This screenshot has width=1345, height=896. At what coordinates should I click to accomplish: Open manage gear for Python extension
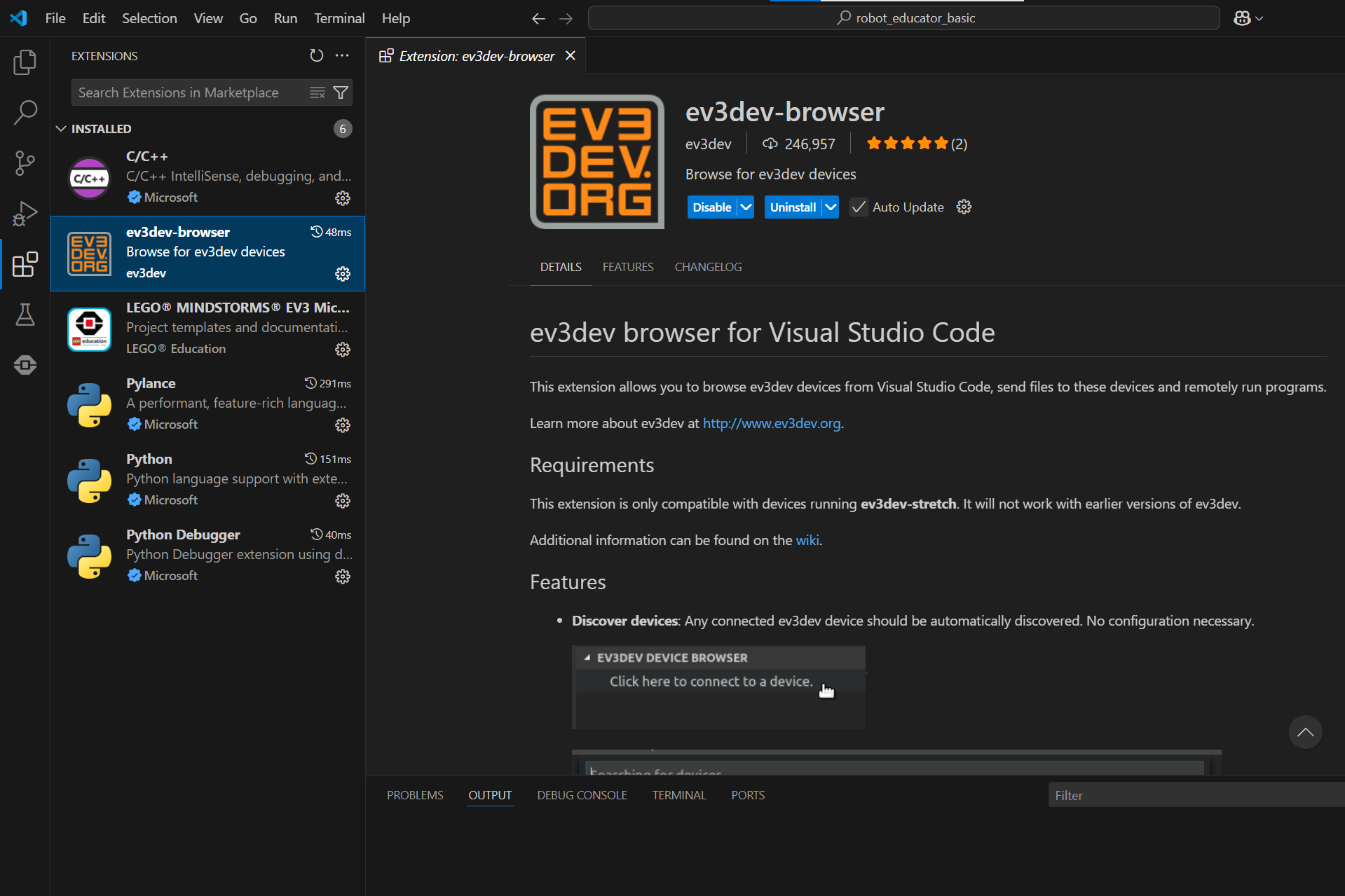click(x=343, y=501)
